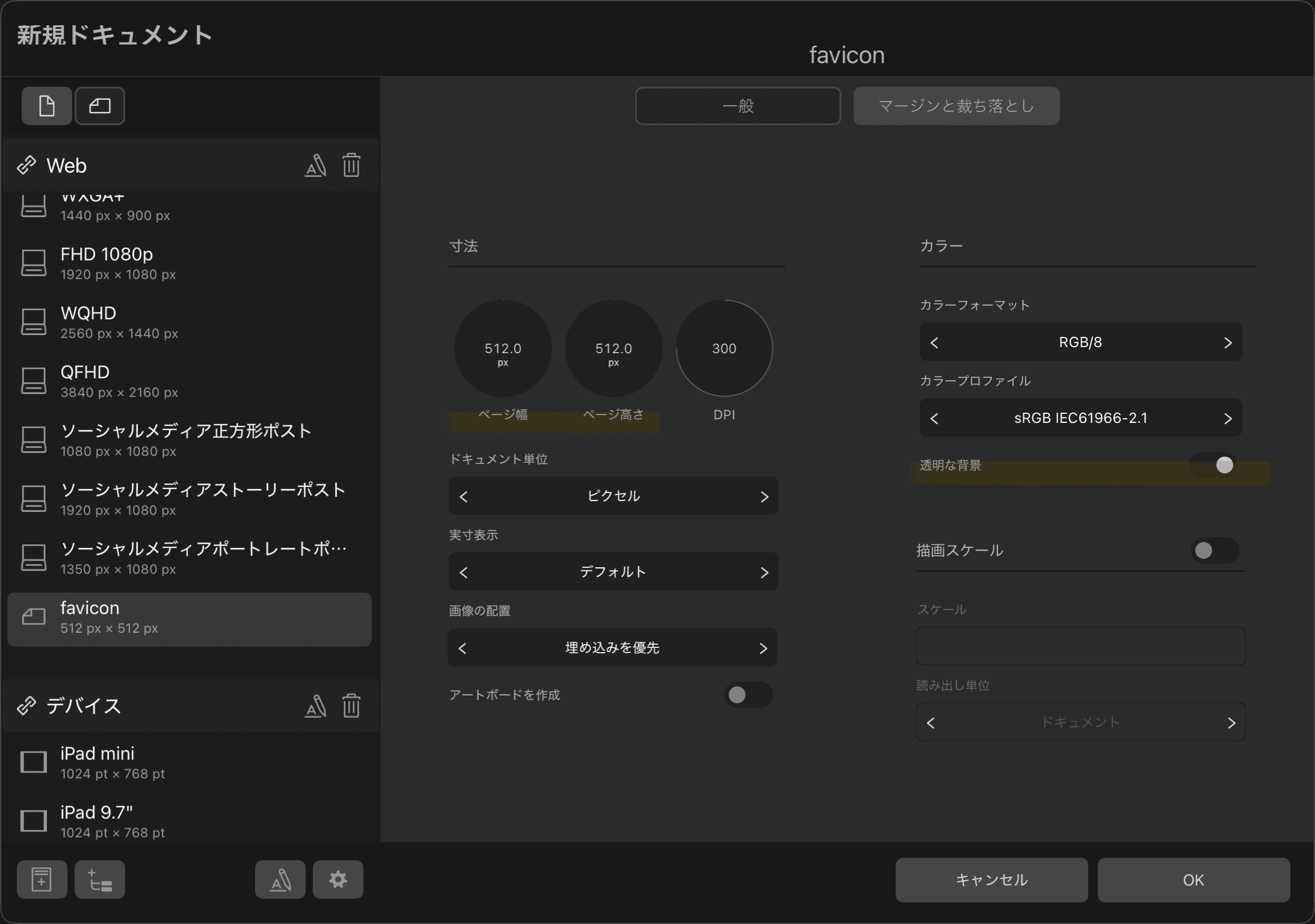Click the iPad mini preset icon
The image size is (1315, 924).
coord(34,762)
